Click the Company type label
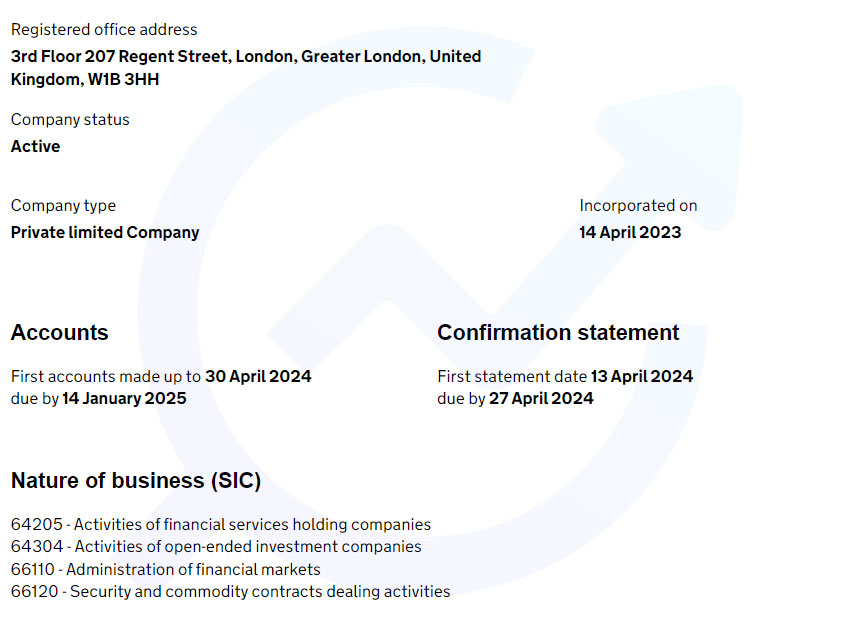The image size is (852, 626). tap(63, 206)
